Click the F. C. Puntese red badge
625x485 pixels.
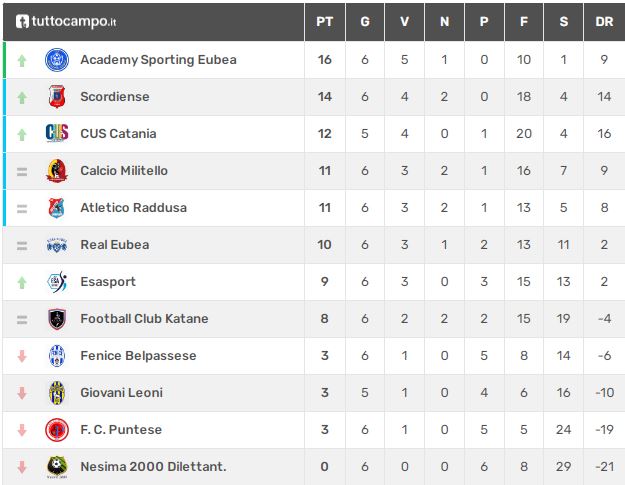[x=57, y=430]
